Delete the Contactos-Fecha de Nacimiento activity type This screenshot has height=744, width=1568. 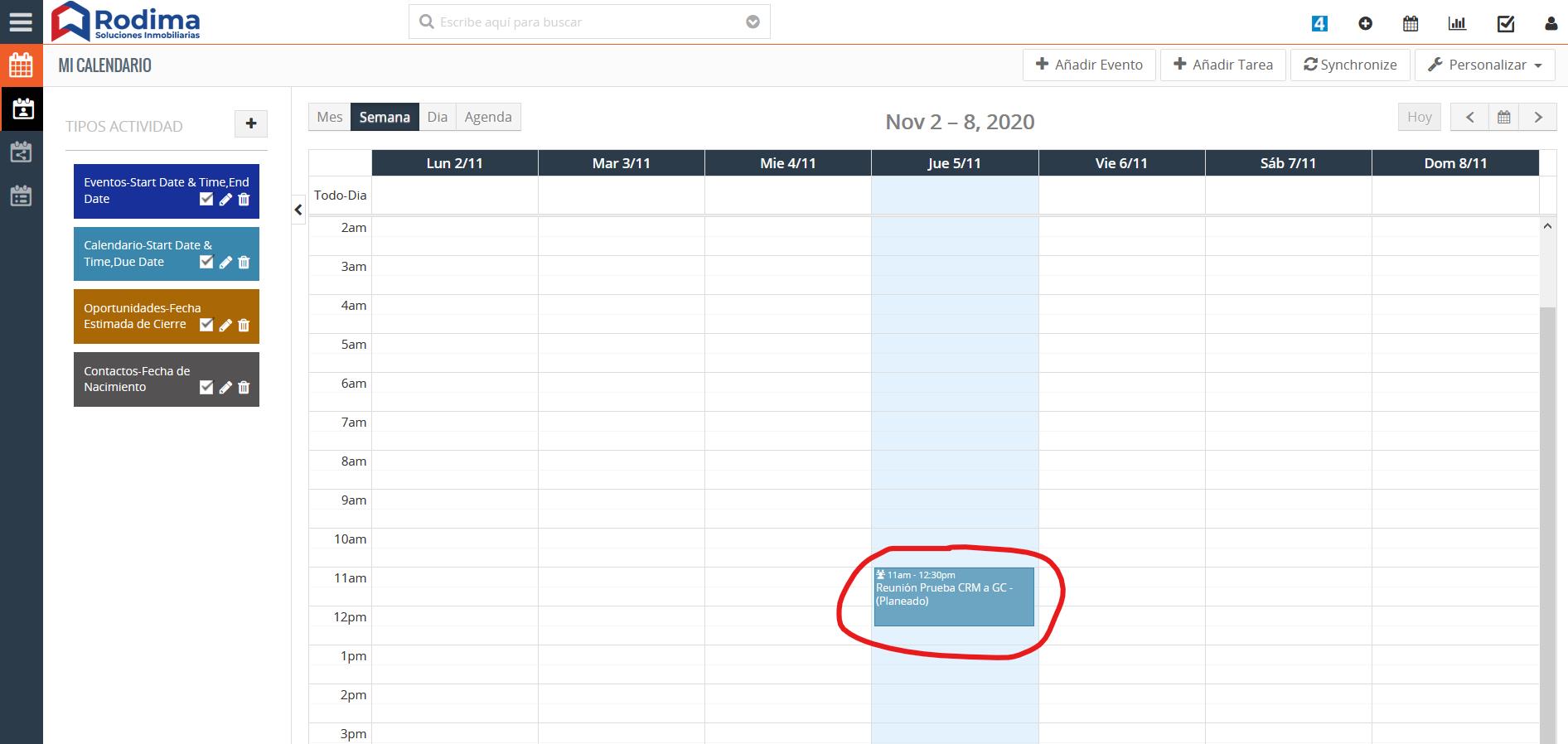pos(244,388)
